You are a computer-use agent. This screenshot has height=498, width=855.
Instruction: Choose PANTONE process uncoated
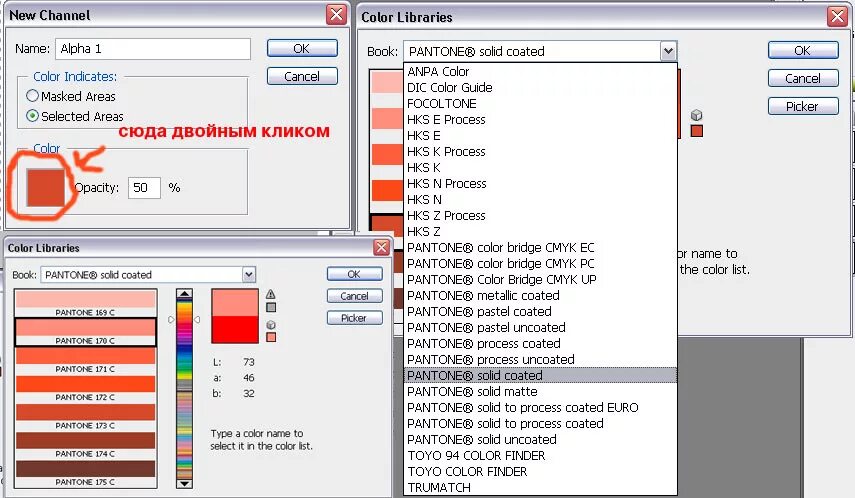point(540,359)
